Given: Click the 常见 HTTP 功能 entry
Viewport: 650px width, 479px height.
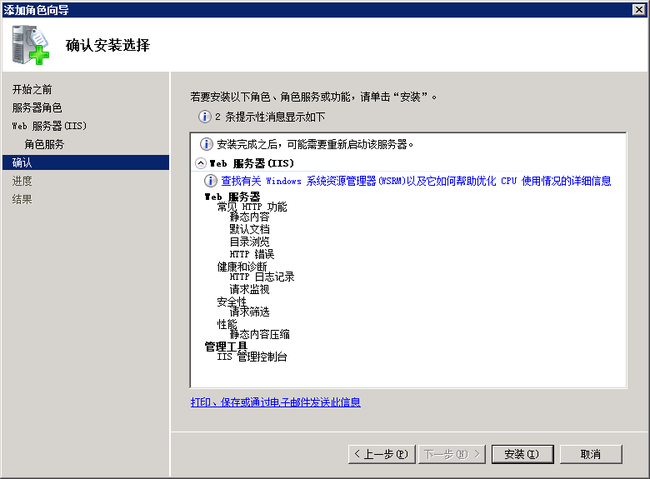Looking at the screenshot, I should [x=252, y=207].
